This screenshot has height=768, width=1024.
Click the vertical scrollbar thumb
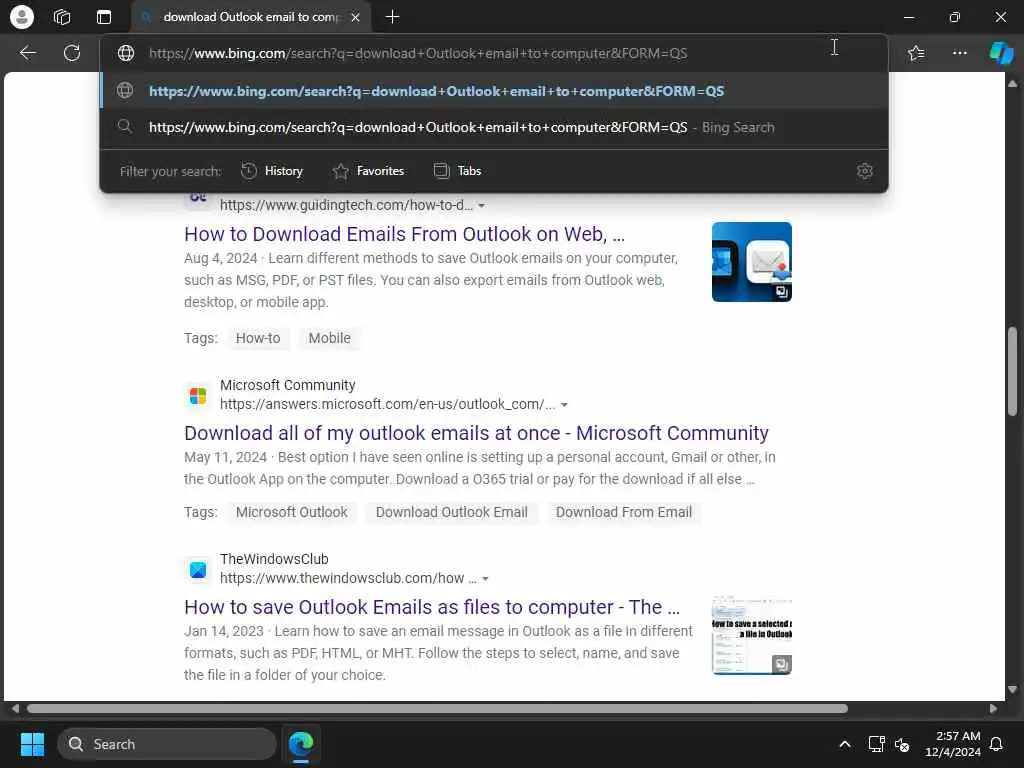click(1012, 371)
